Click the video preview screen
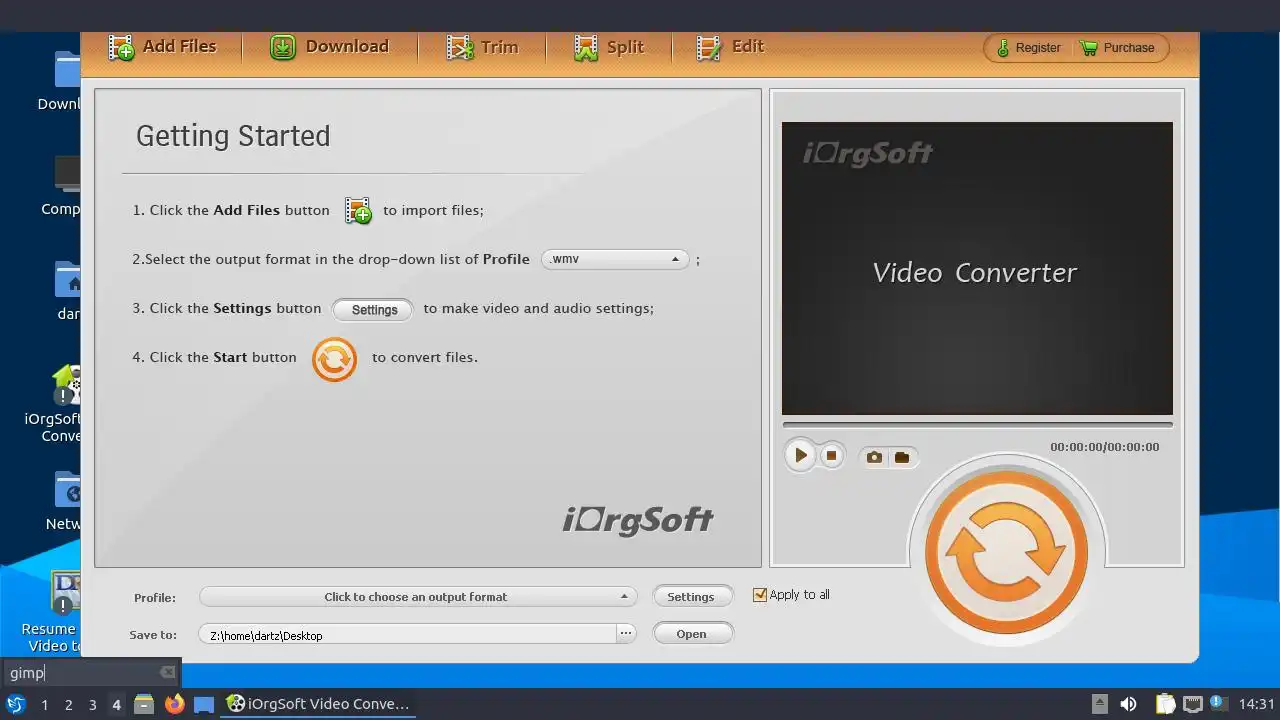Viewport: 1280px width, 720px height. [x=977, y=268]
